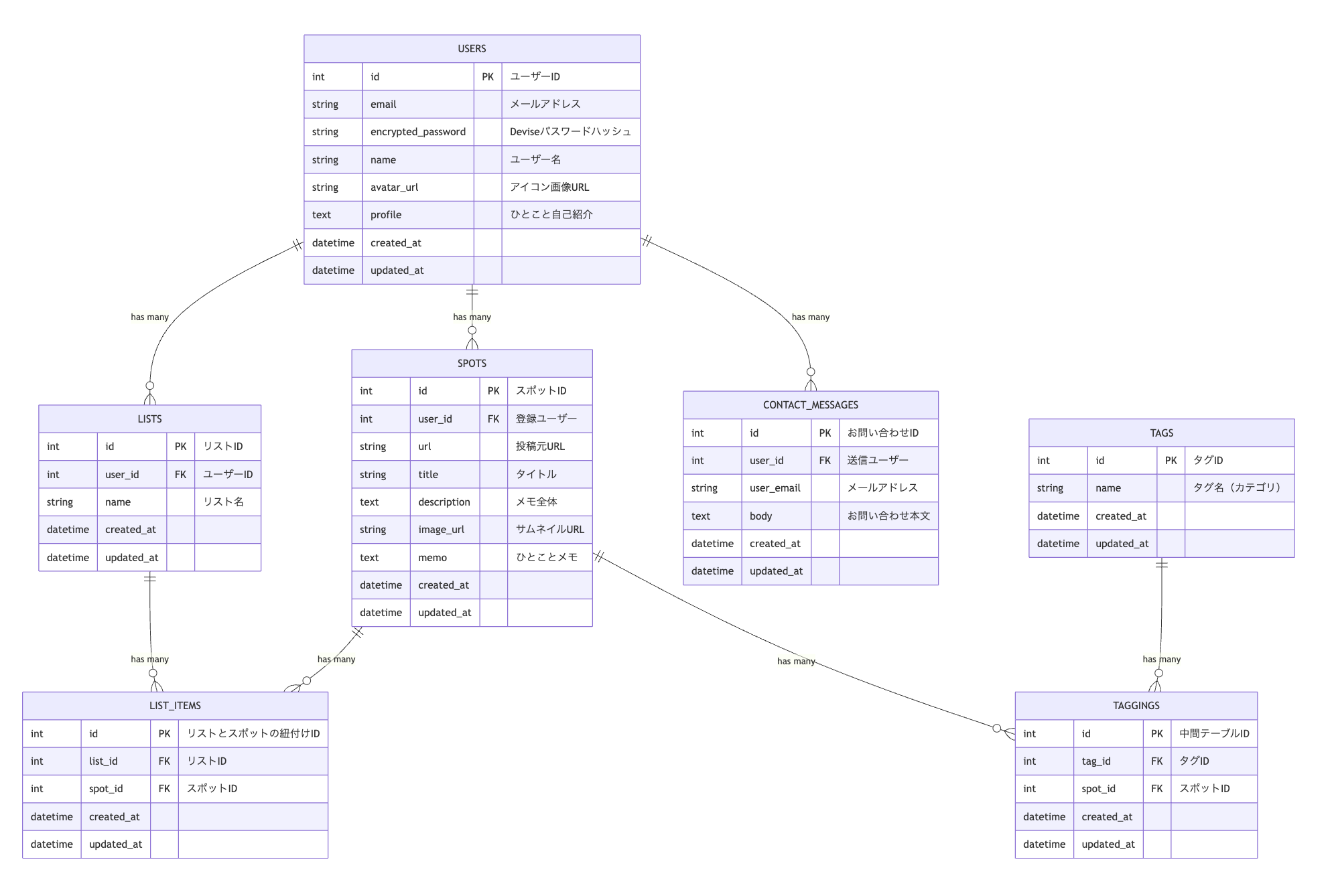Click has many label between USERS and SPOTS

pyautogui.click(x=472, y=317)
